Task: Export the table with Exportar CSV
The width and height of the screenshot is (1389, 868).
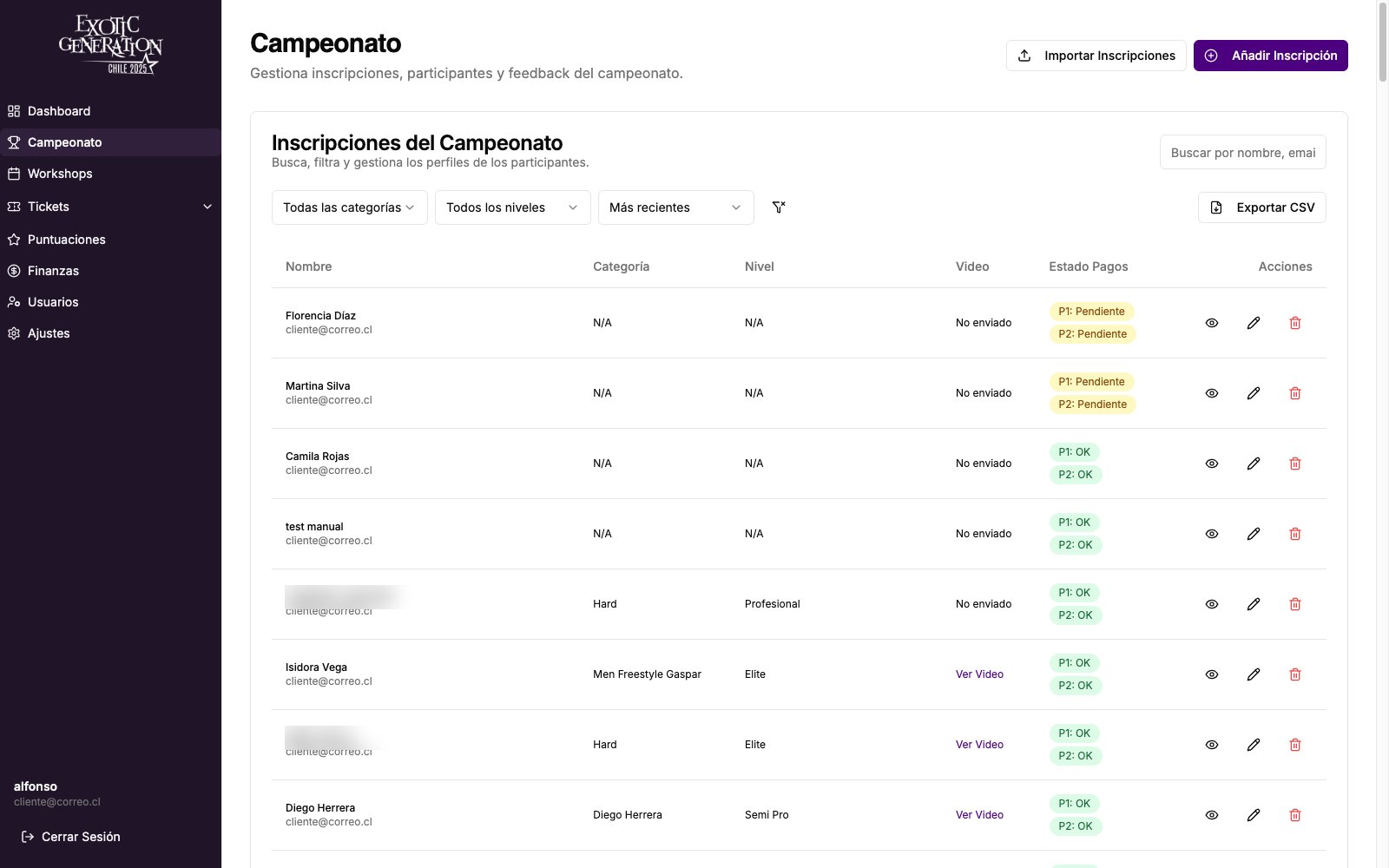Action: pos(1262,207)
